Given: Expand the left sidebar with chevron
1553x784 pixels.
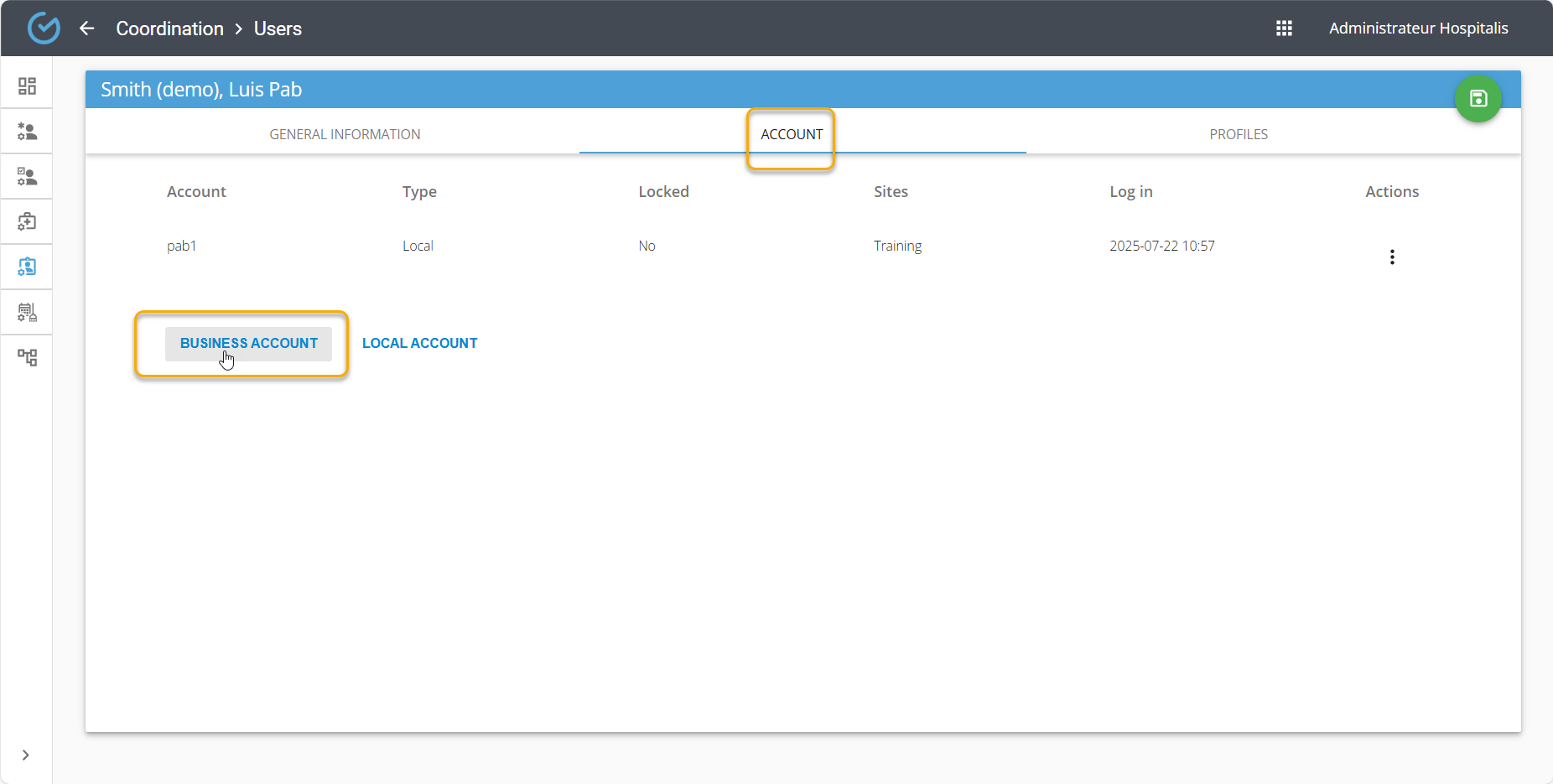Looking at the screenshot, I should coord(26,755).
